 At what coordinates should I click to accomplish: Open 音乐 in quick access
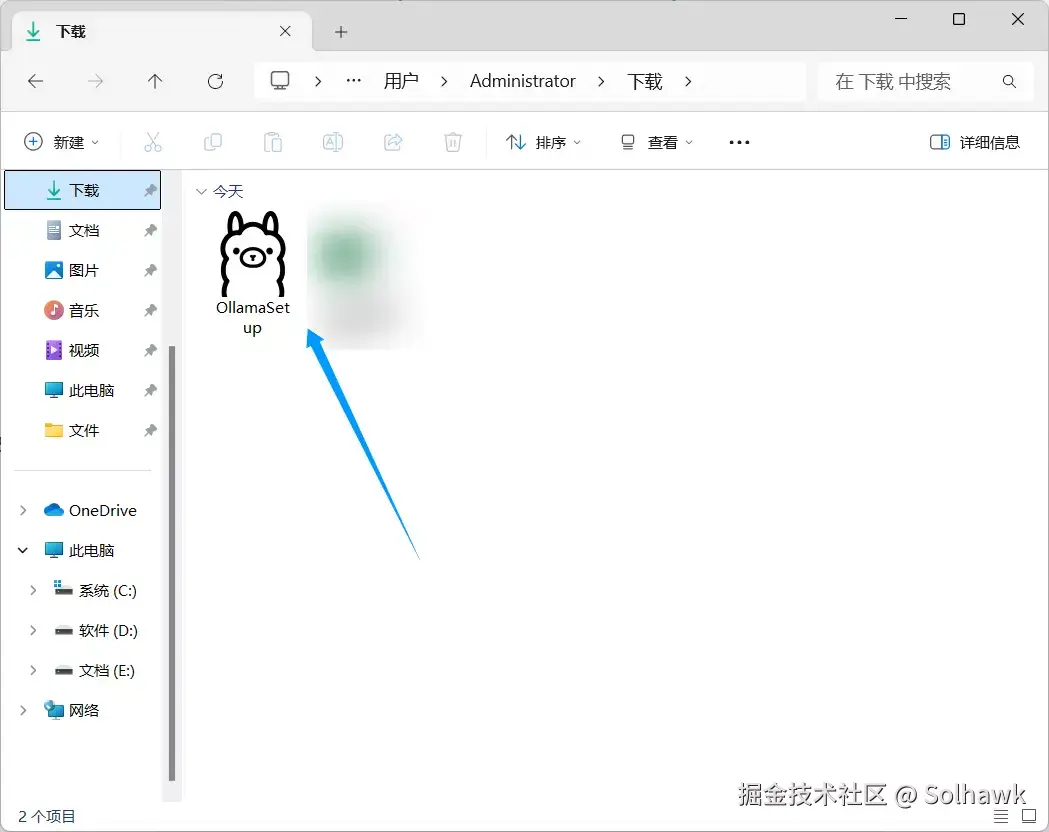click(x=83, y=310)
